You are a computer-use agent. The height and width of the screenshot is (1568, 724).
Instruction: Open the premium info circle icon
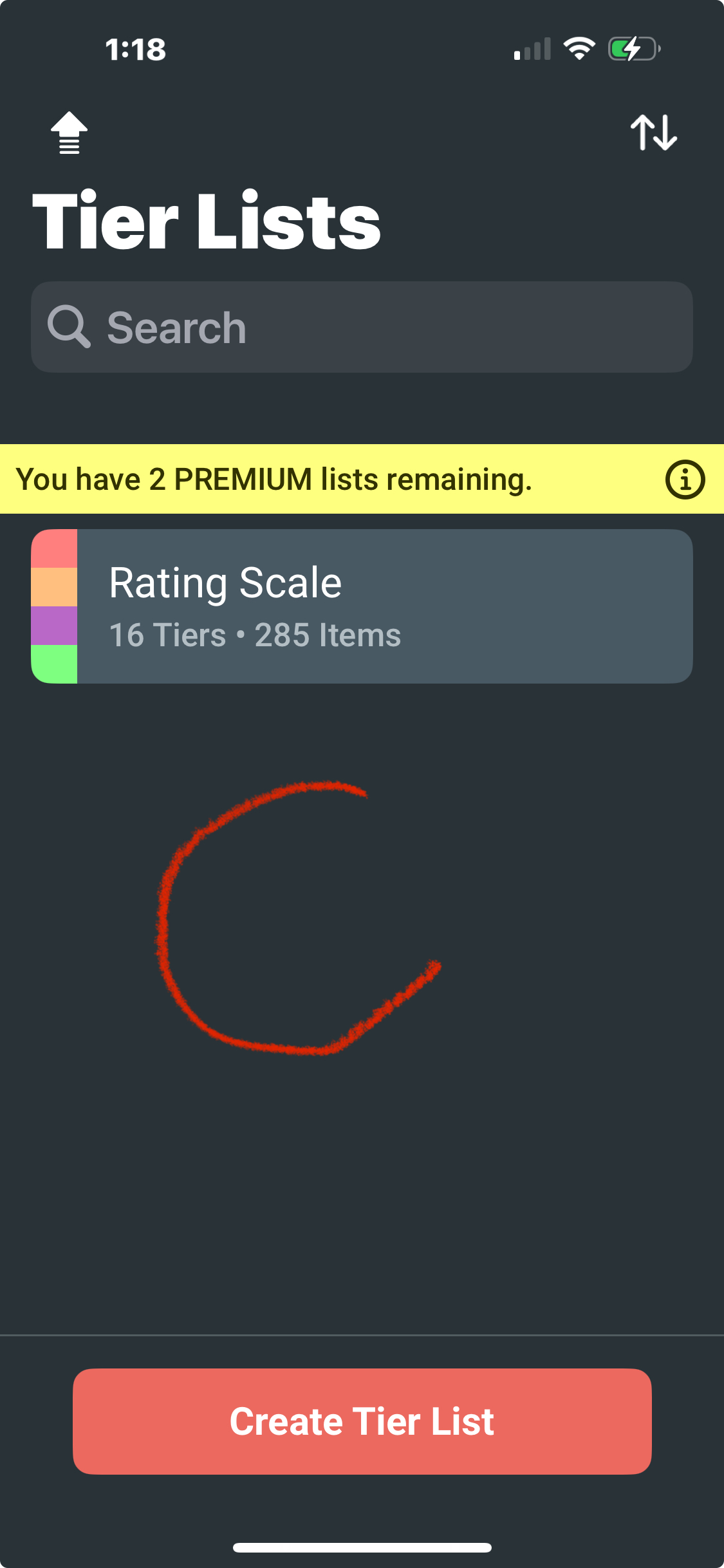click(685, 480)
